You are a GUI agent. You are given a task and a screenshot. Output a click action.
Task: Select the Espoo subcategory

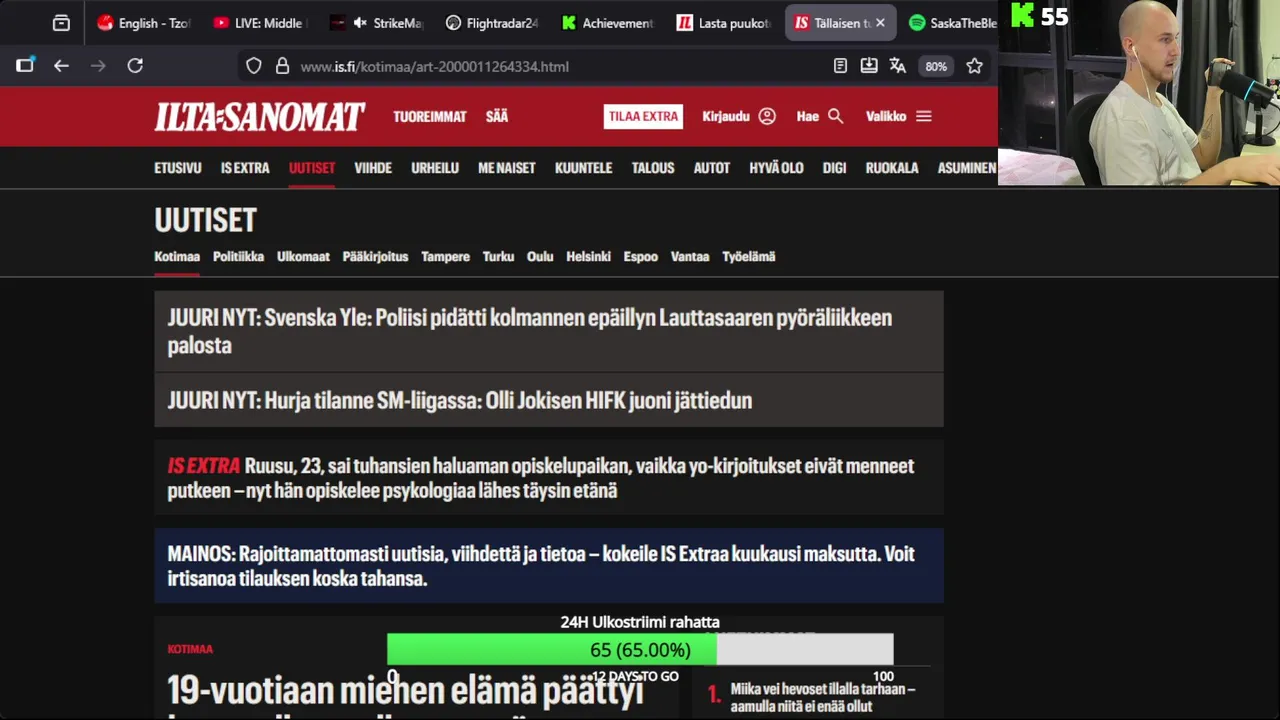pyautogui.click(x=641, y=256)
